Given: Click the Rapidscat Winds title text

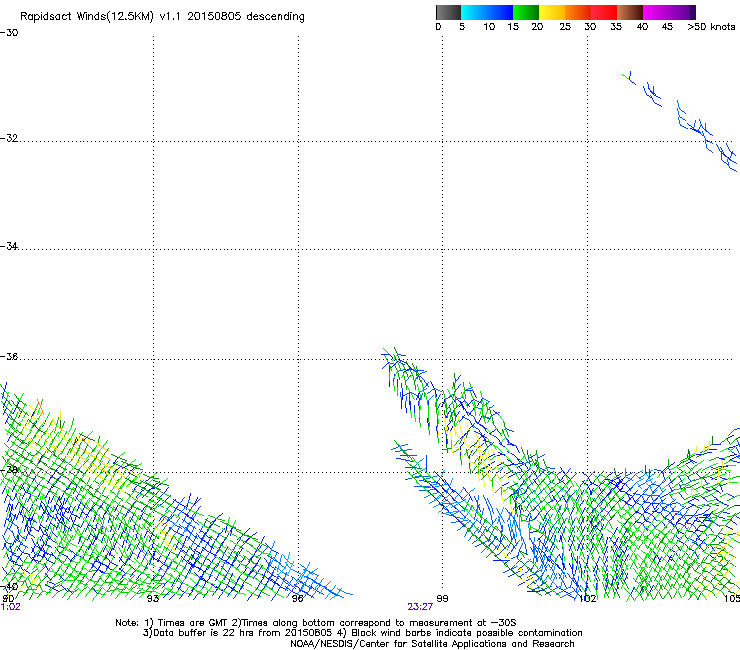Looking at the screenshot, I should click(x=162, y=16).
